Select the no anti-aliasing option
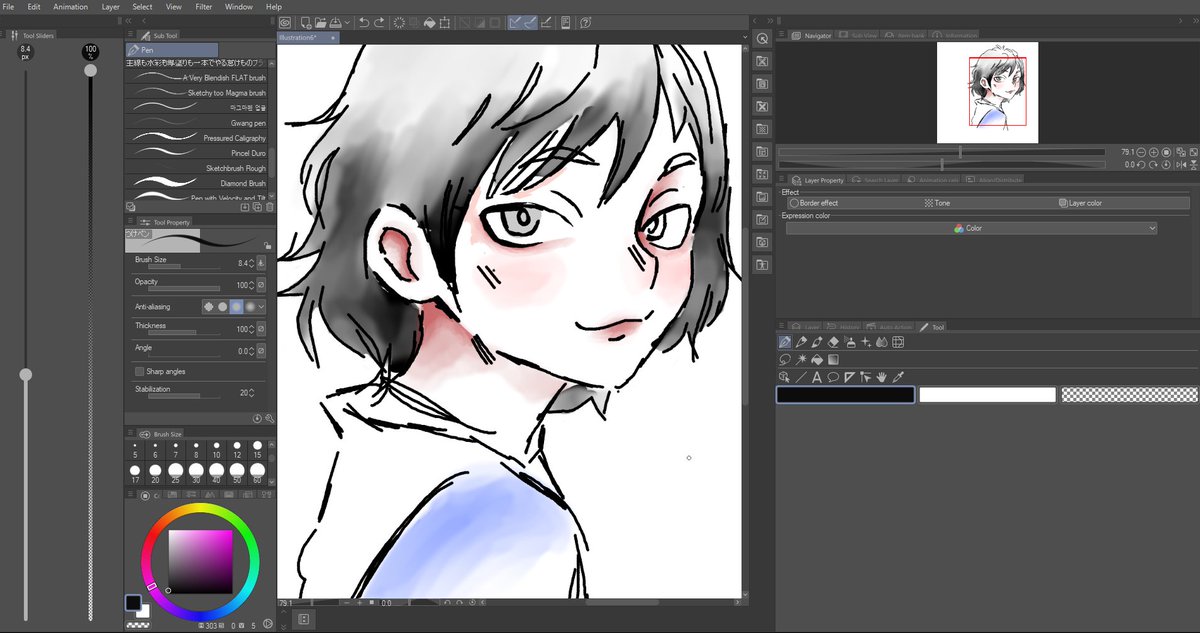The width and height of the screenshot is (1200, 633). [x=209, y=307]
